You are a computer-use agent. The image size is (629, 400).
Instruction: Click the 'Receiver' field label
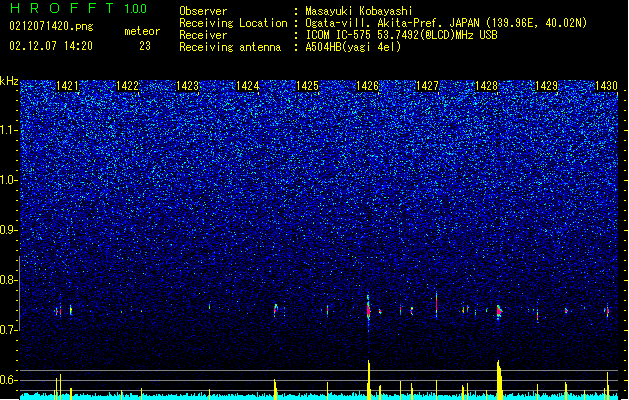(203, 35)
